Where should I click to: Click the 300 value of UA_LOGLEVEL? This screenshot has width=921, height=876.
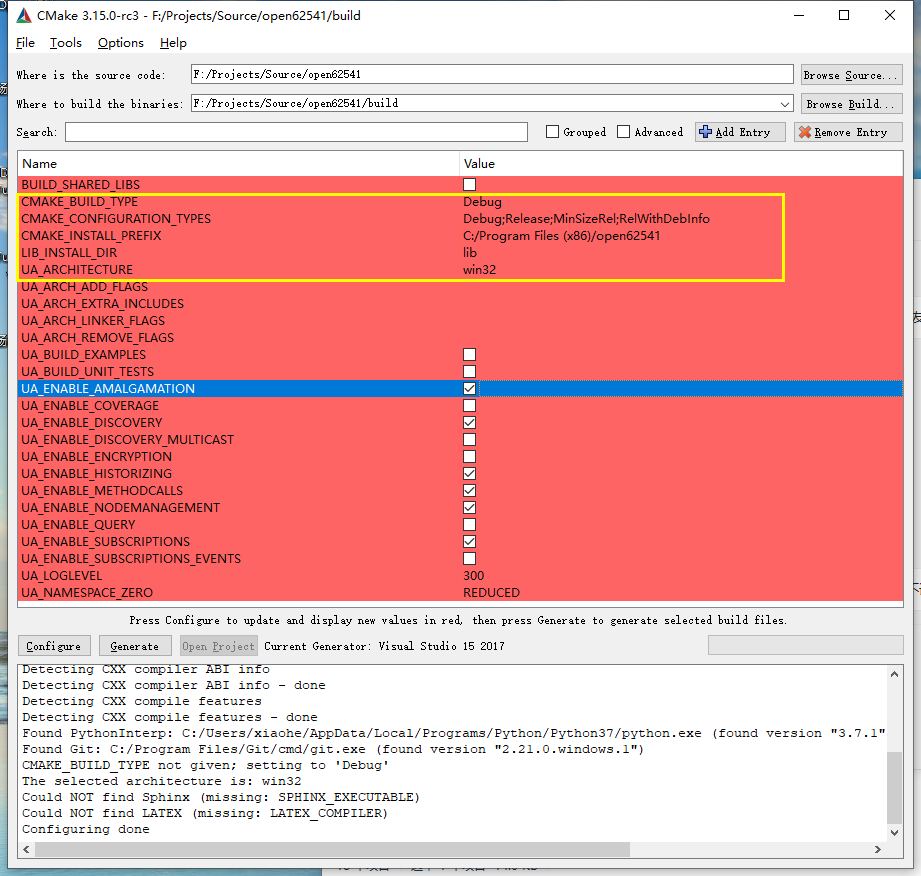pyautogui.click(x=473, y=576)
